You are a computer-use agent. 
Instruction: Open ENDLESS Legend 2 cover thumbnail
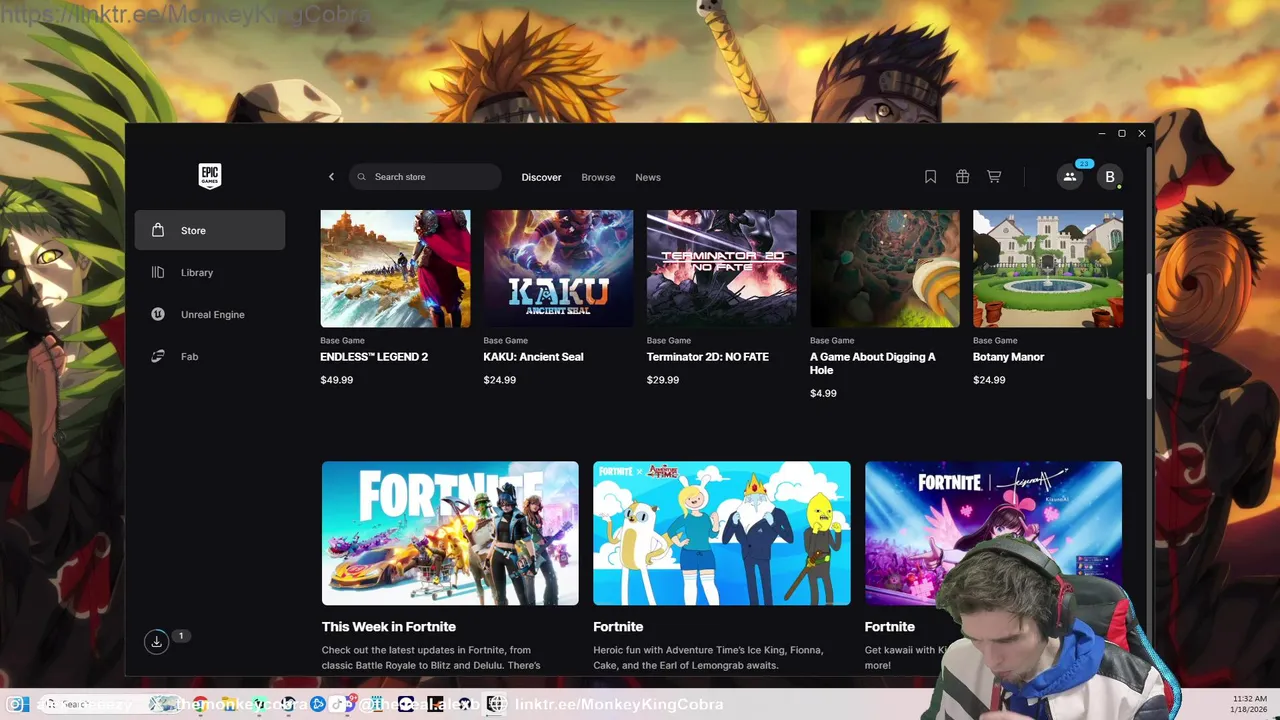click(x=395, y=268)
